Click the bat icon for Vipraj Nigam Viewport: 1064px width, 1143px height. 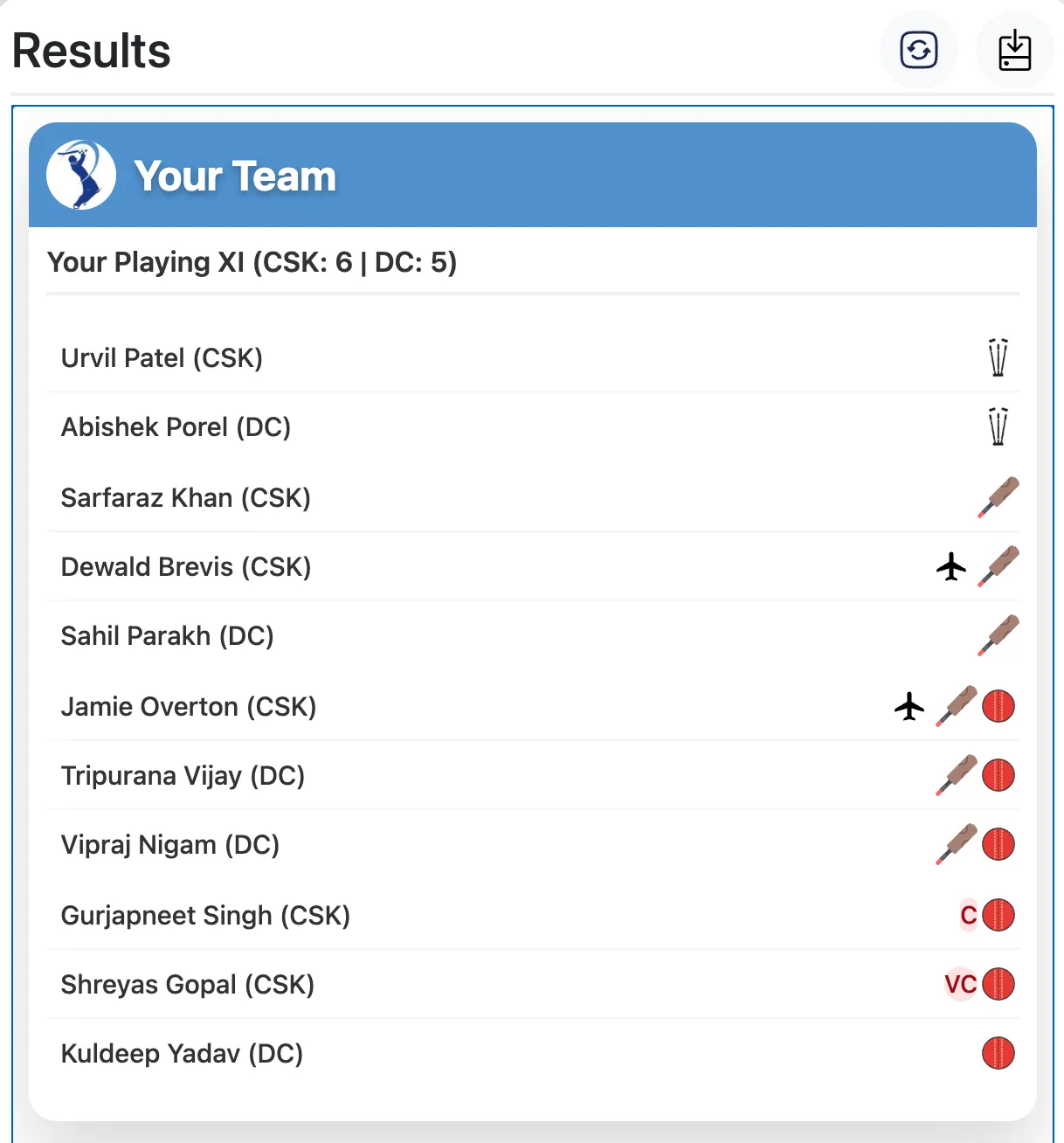(956, 844)
